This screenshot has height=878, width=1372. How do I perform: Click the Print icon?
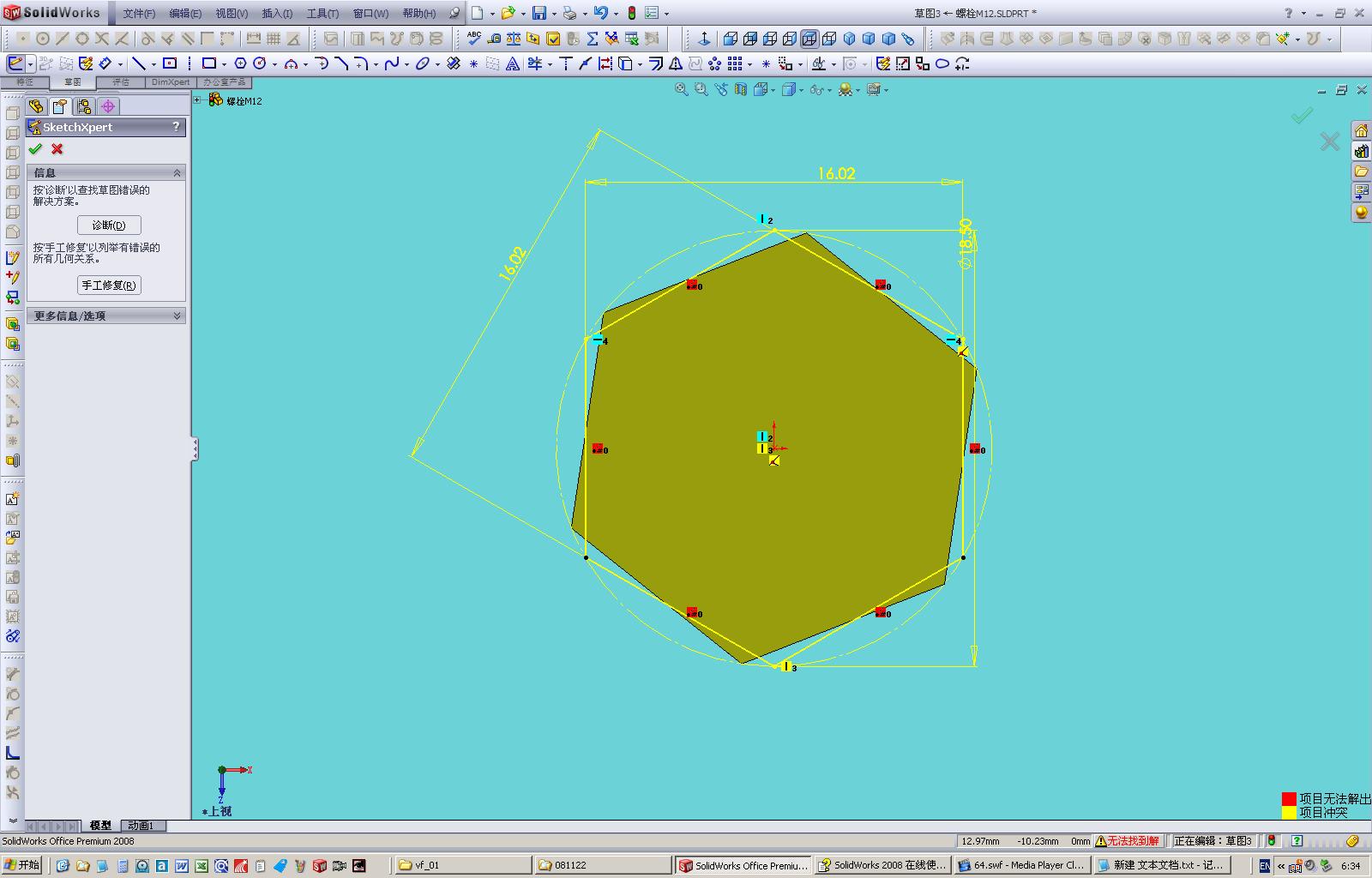(x=569, y=13)
